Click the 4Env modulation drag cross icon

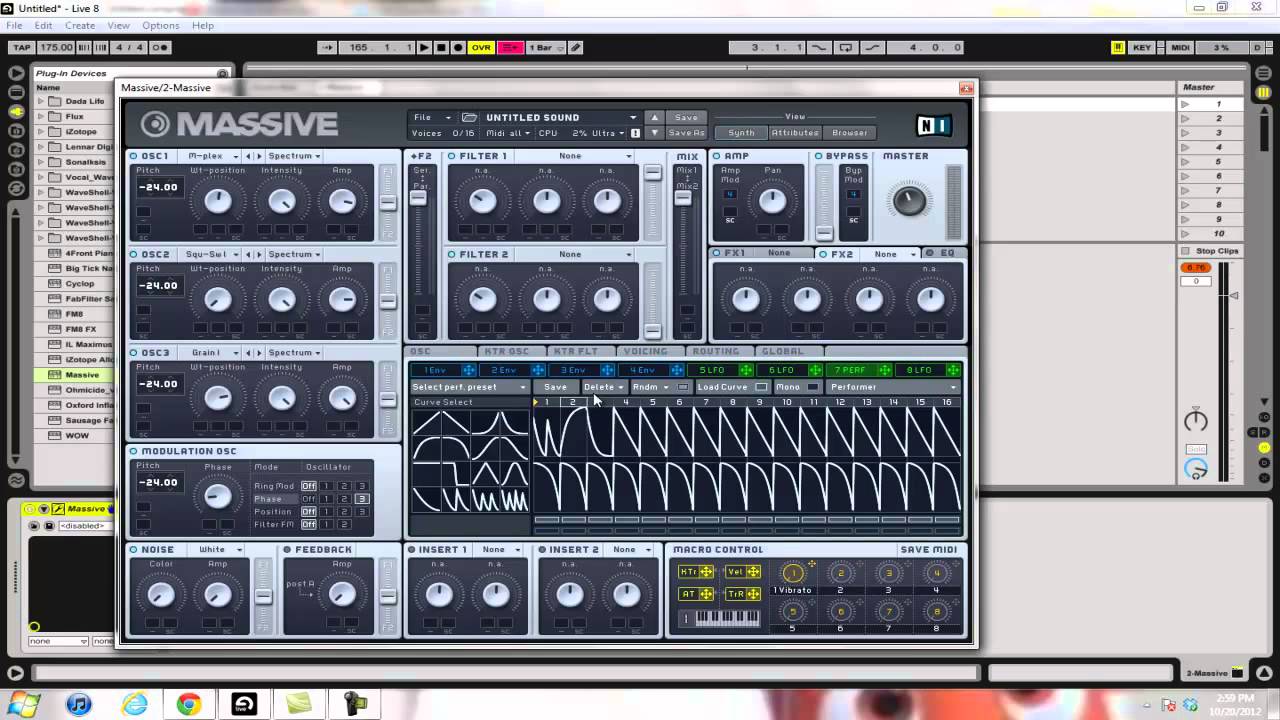click(677, 370)
